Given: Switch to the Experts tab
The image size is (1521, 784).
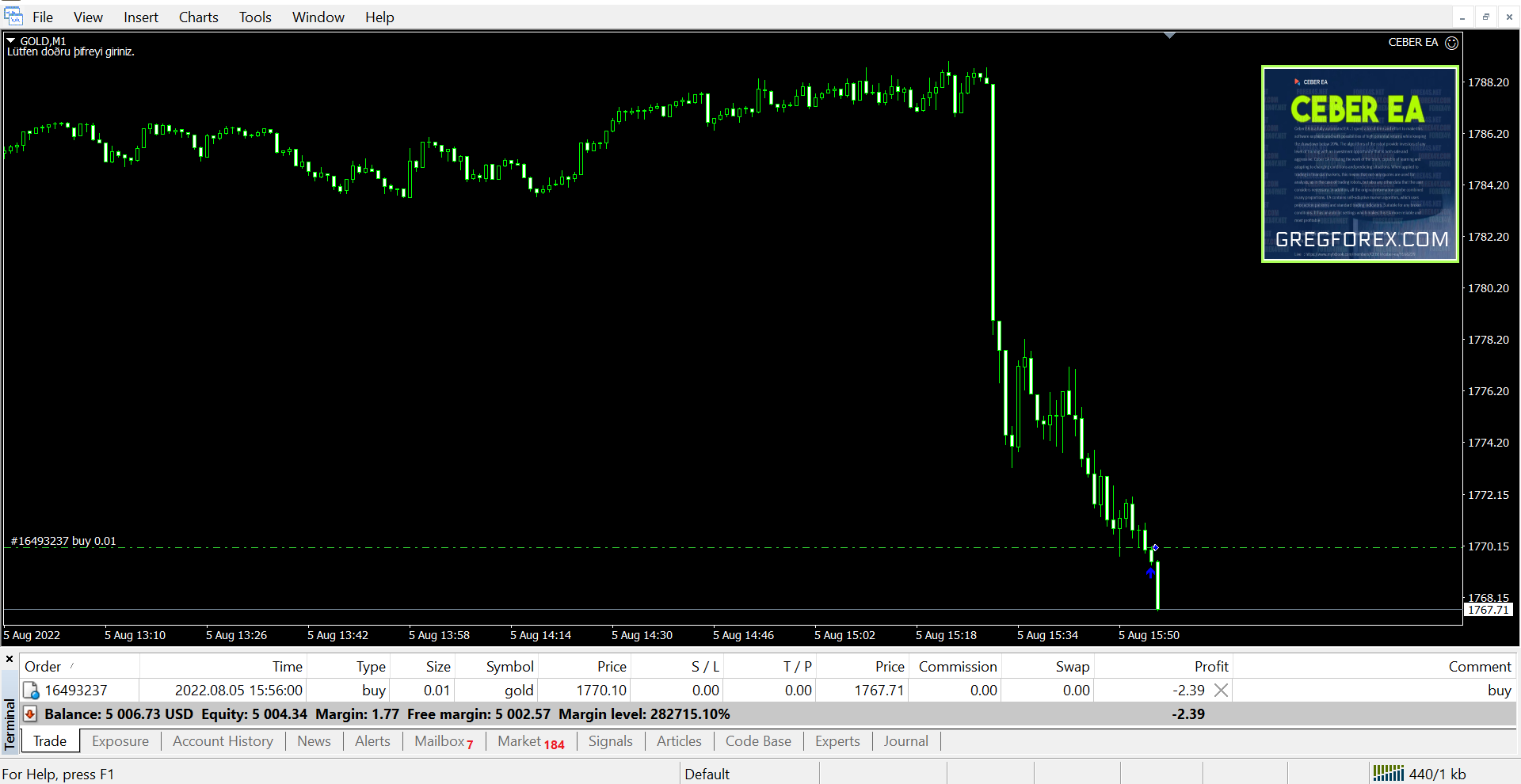Looking at the screenshot, I should pyautogui.click(x=837, y=741).
